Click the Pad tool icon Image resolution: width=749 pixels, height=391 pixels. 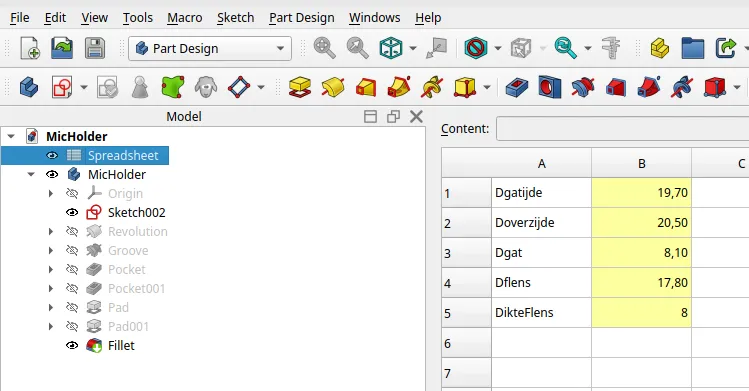coord(300,87)
